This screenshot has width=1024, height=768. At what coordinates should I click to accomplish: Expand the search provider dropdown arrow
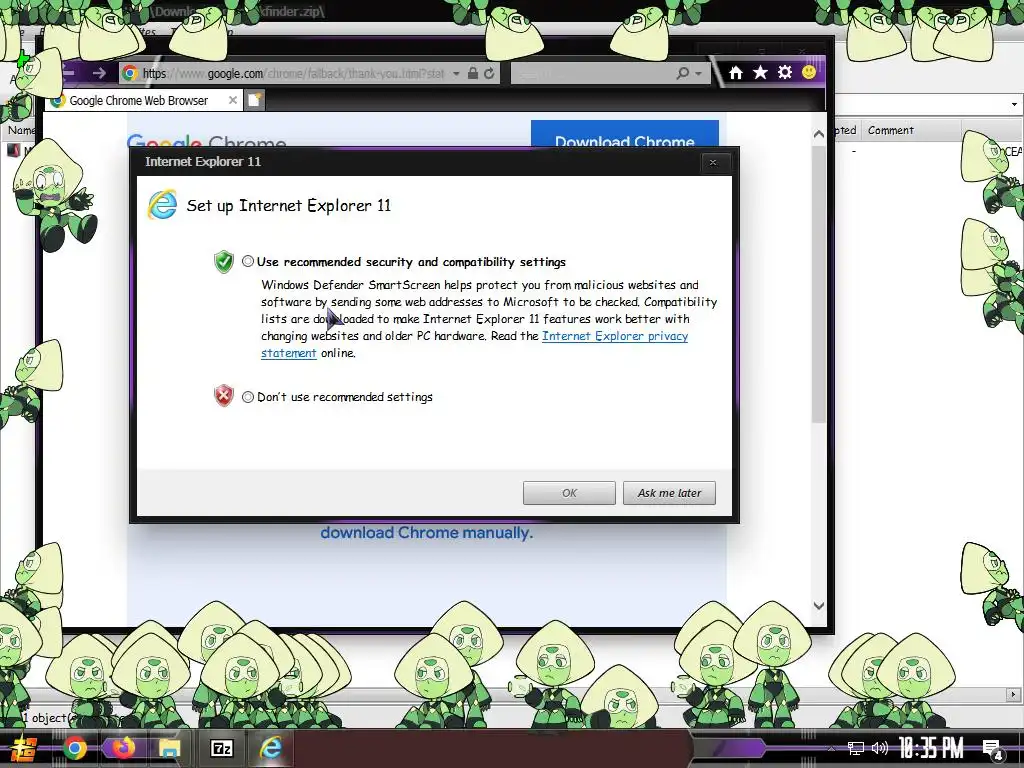pos(698,74)
